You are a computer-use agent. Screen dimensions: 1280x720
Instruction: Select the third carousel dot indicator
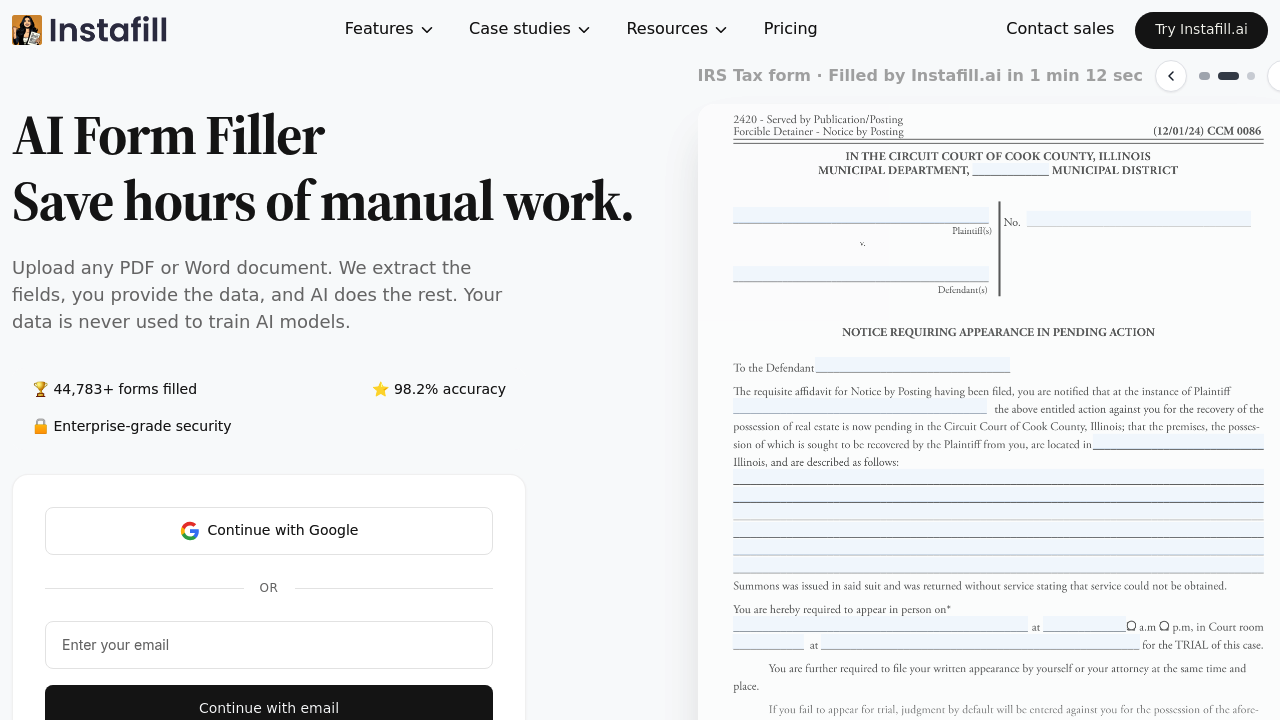point(1251,76)
